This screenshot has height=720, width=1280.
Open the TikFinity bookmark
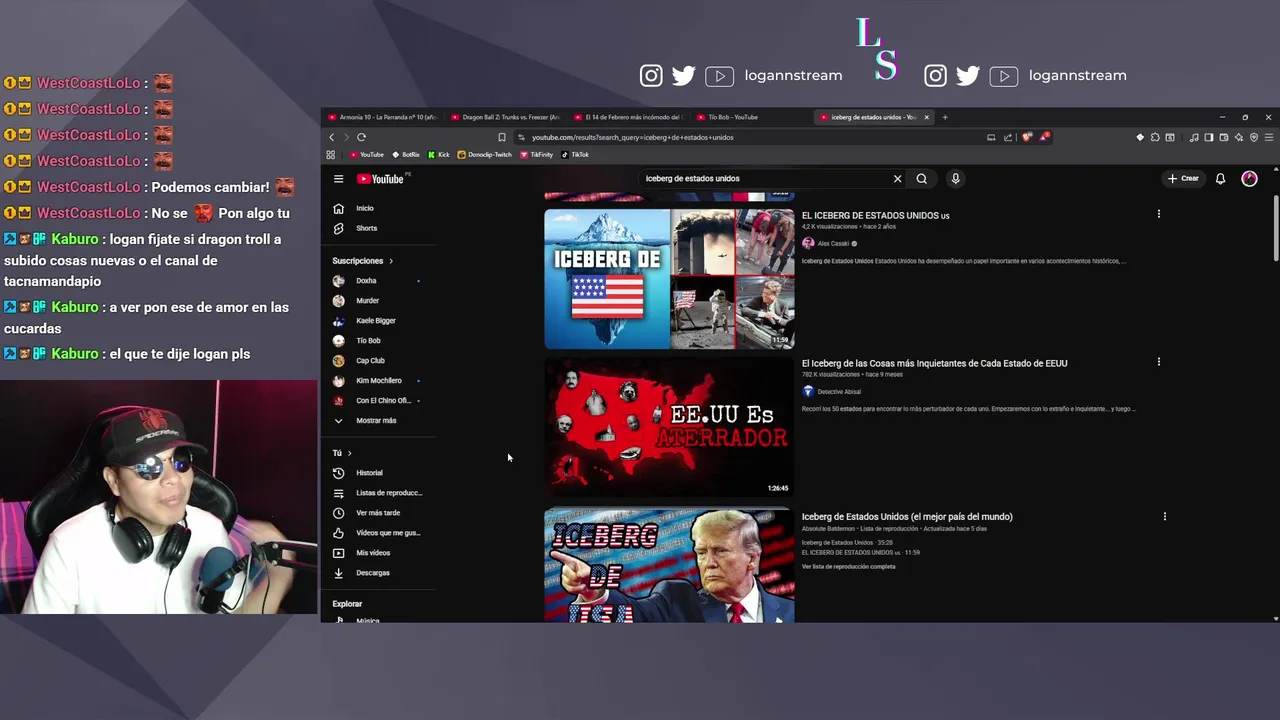pos(536,155)
